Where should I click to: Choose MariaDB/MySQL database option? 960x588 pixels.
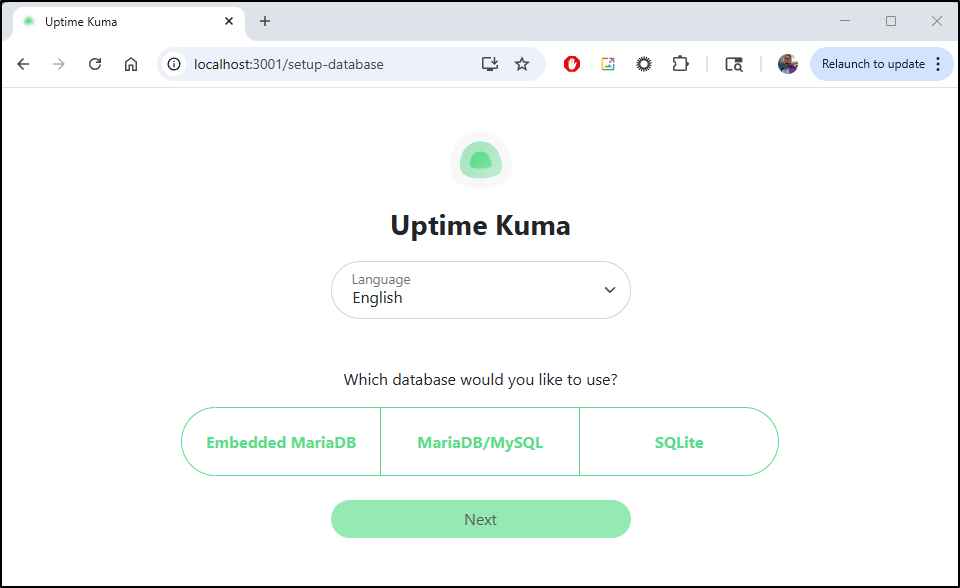click(x=480, y=442)
